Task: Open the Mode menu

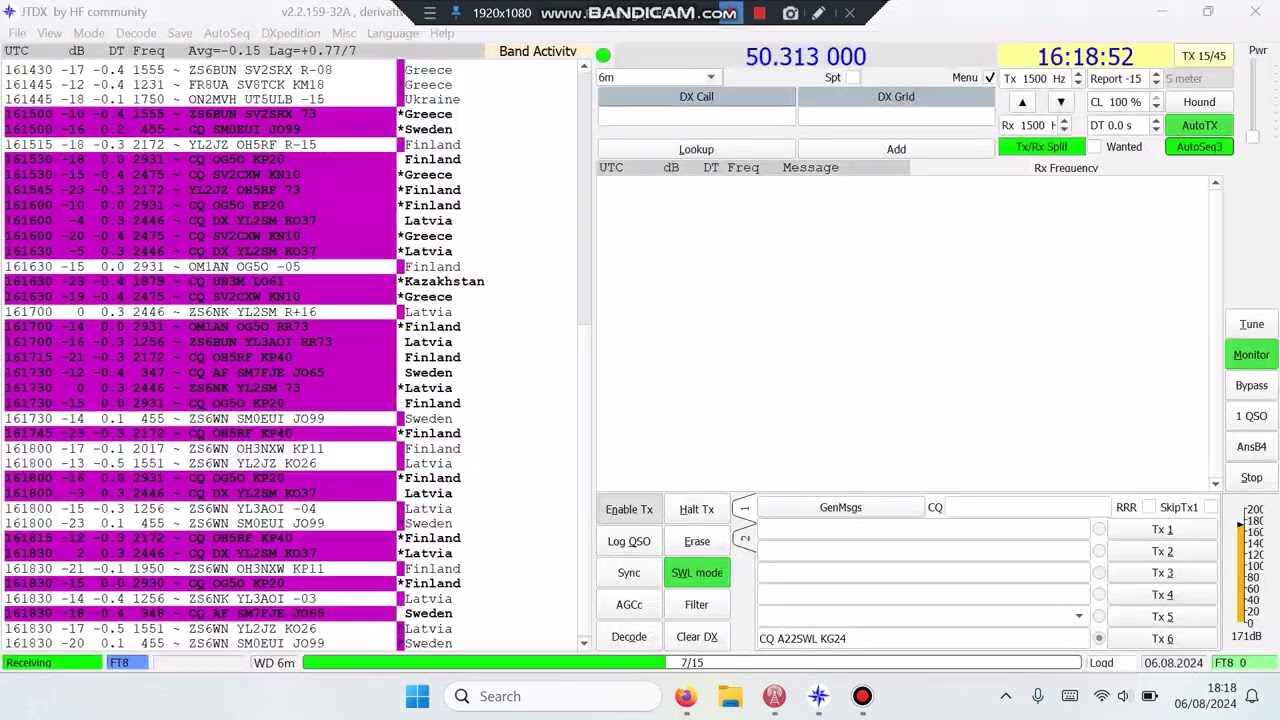Action: tap(88, 33)
